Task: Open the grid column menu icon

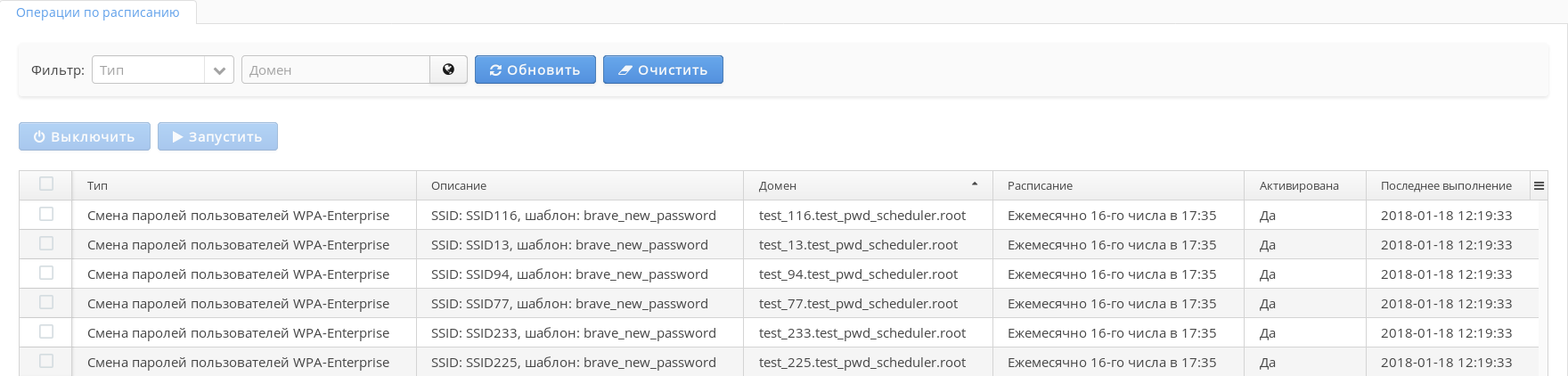Action: click(1539, 185)
